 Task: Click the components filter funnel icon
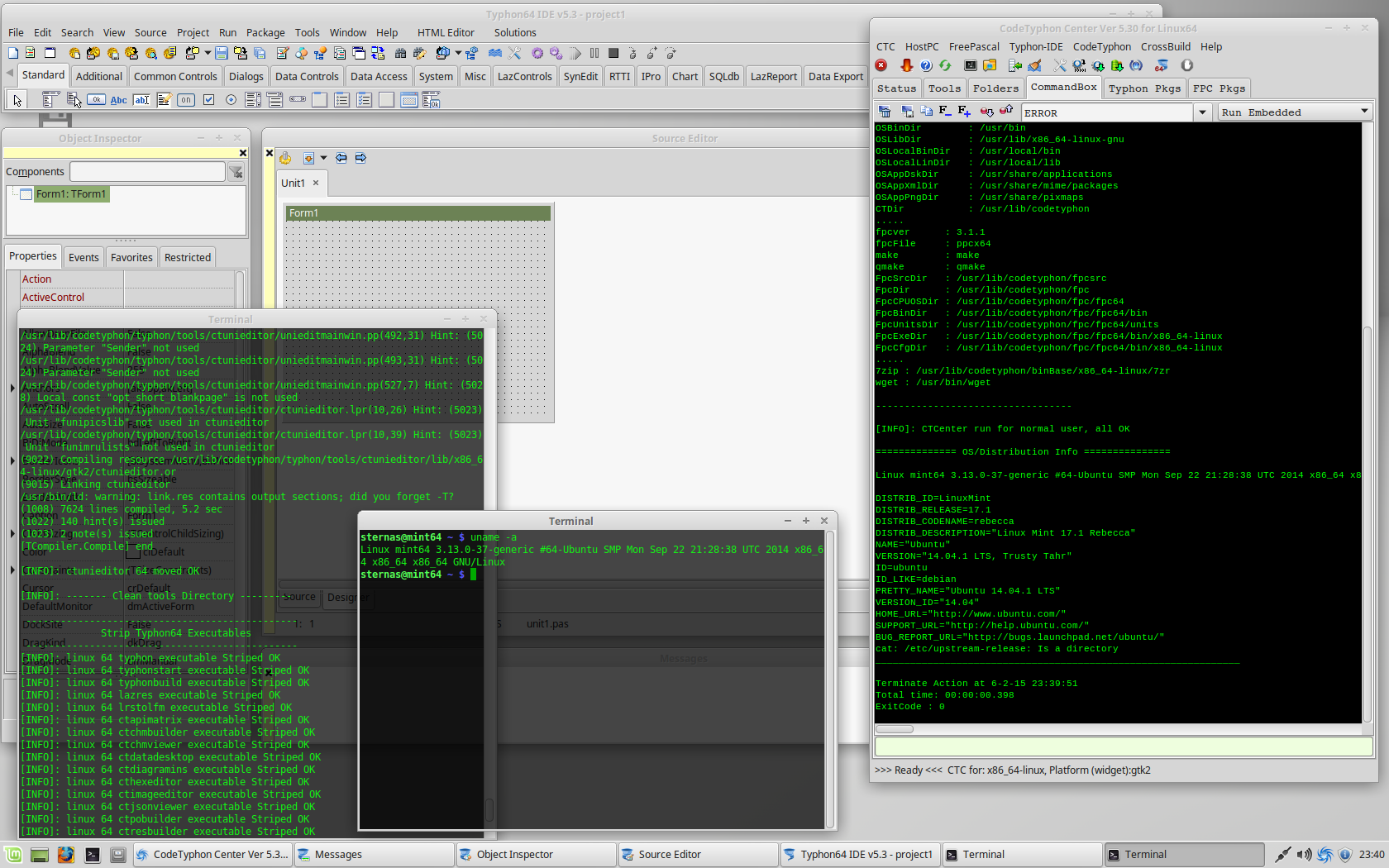(236, 172)
